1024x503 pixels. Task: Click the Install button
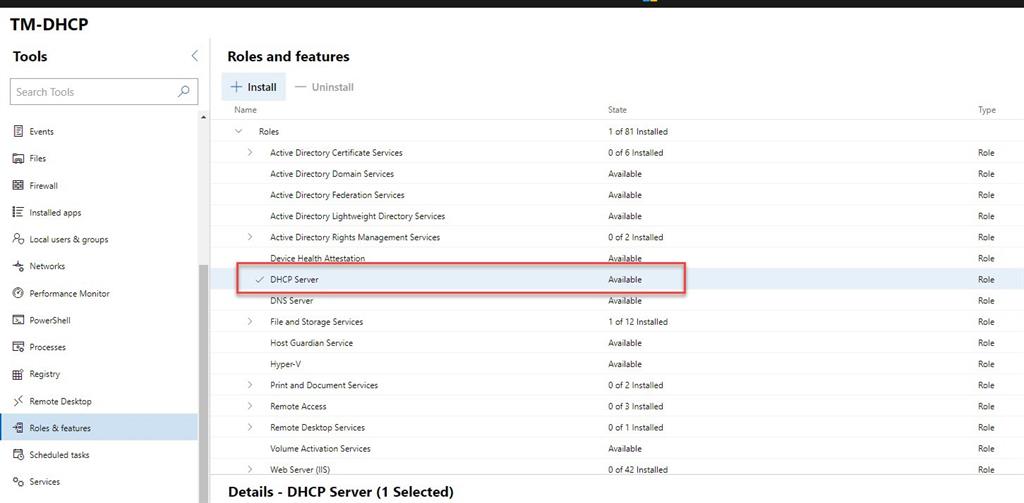[x=254, y=87]
